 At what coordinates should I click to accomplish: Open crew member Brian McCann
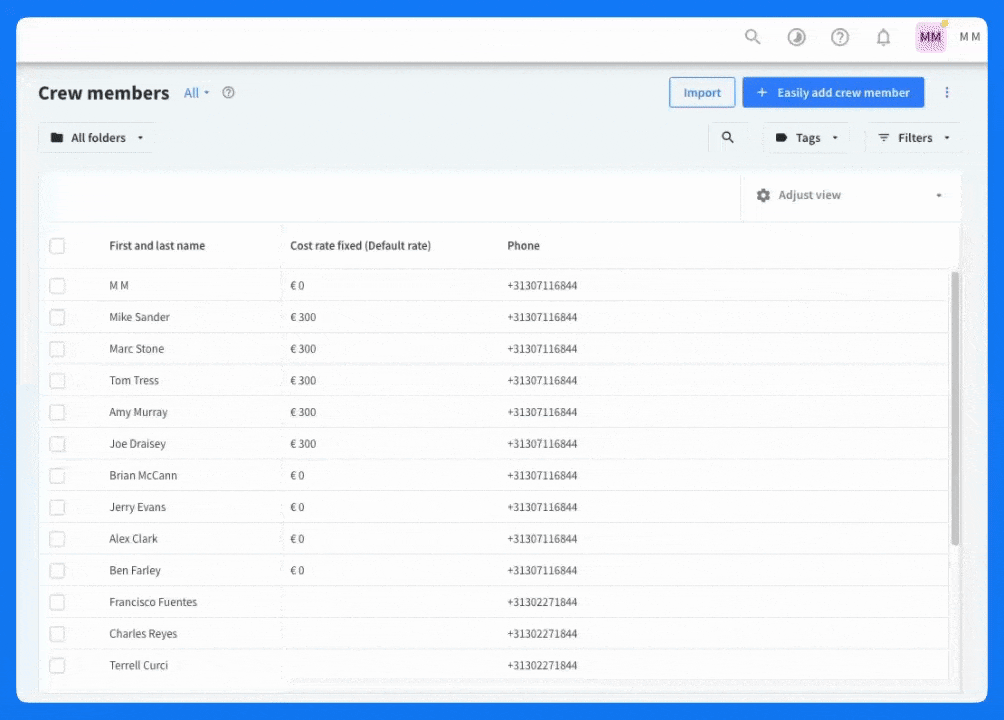[x=143, y=475]
